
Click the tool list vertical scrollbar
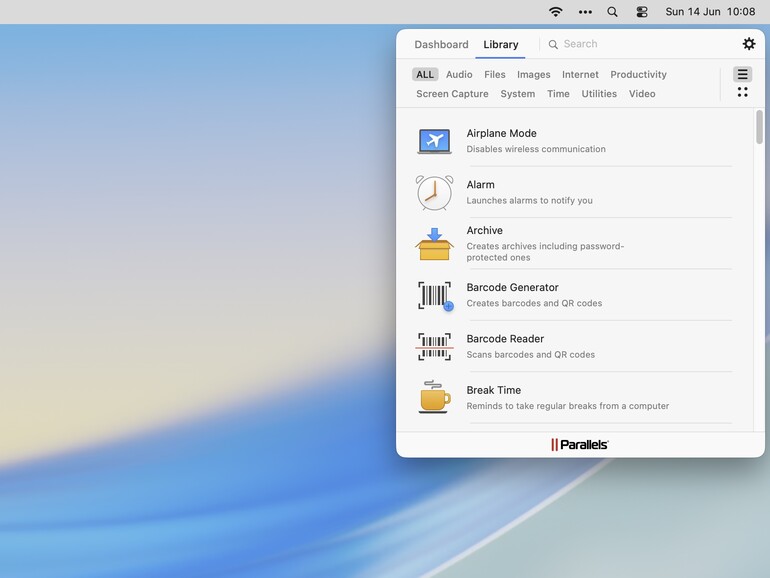759,127
